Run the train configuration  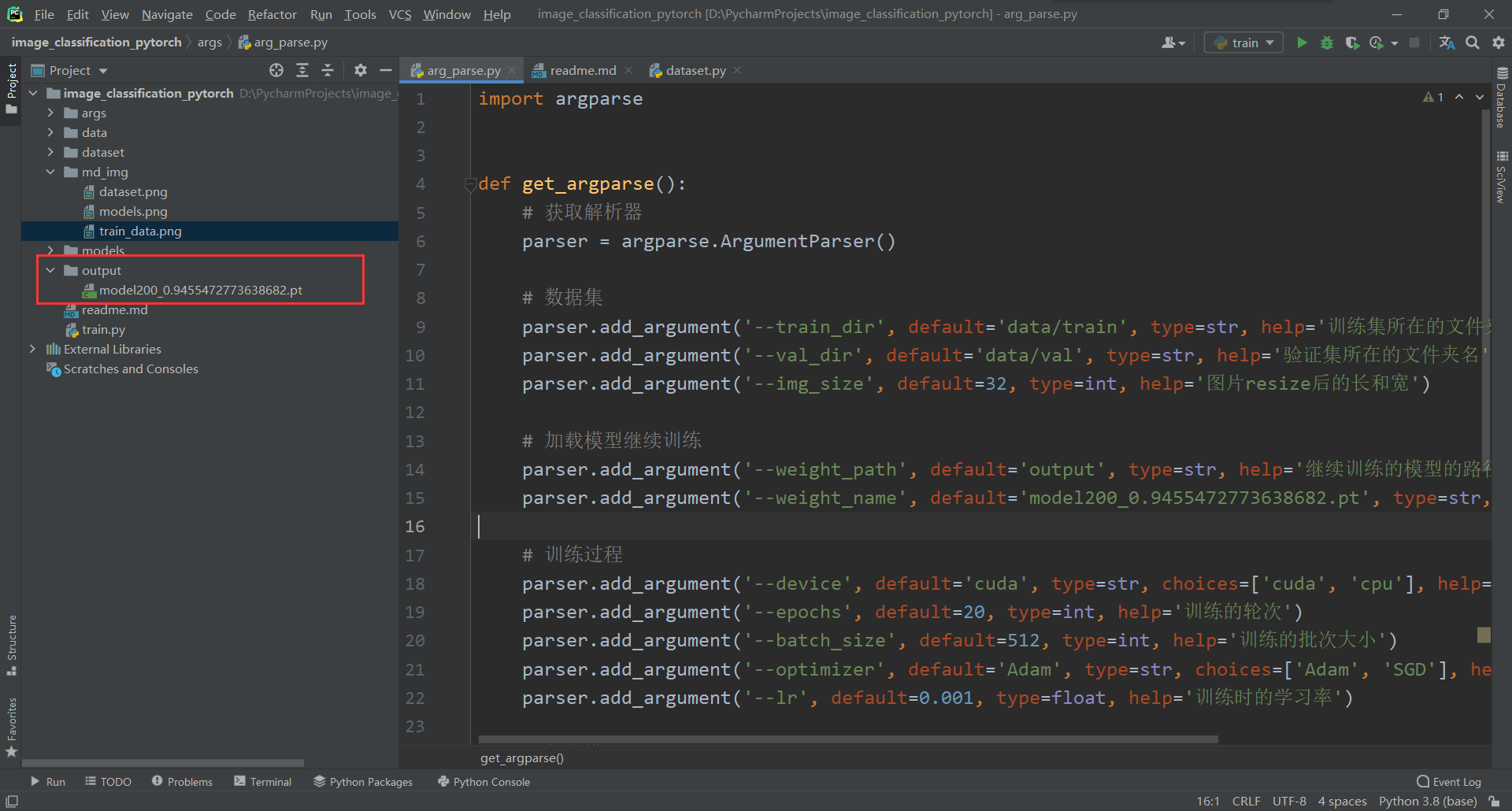click(x=1302, y=43)
